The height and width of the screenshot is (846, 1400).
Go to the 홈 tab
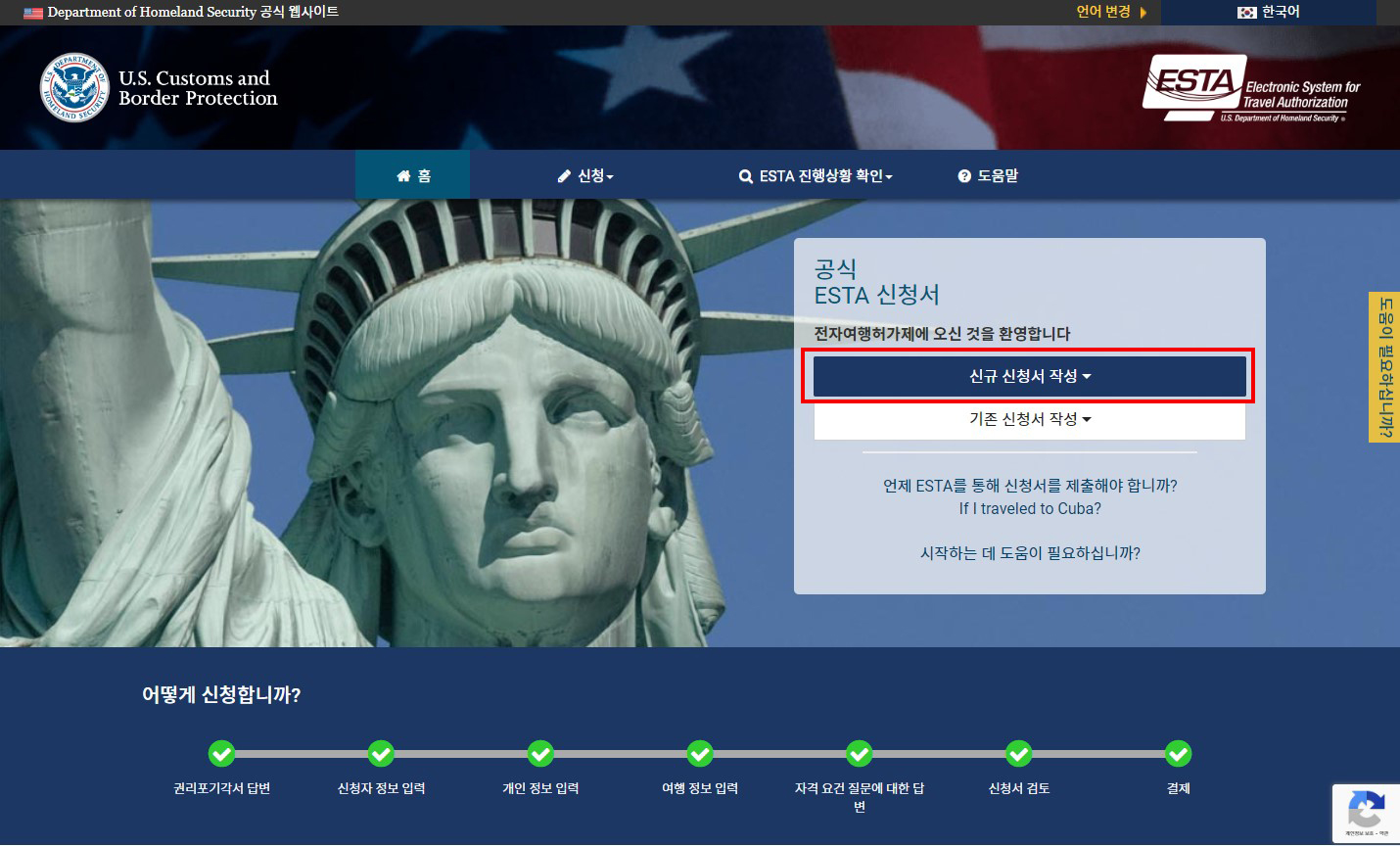point(412,176)
